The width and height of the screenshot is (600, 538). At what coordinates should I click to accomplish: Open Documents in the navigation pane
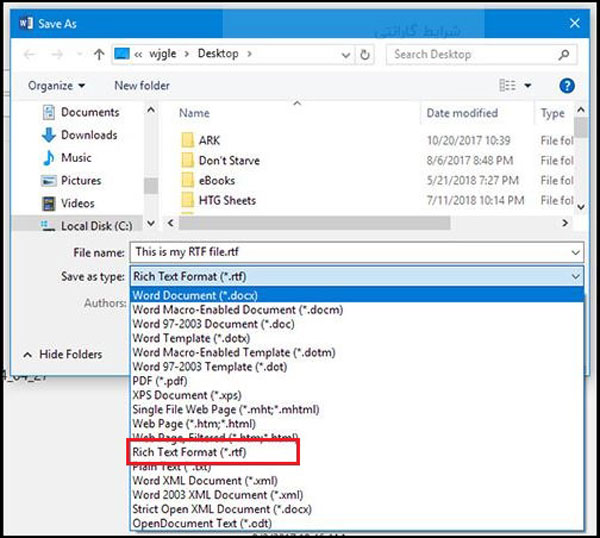click(x=80, y=112)
